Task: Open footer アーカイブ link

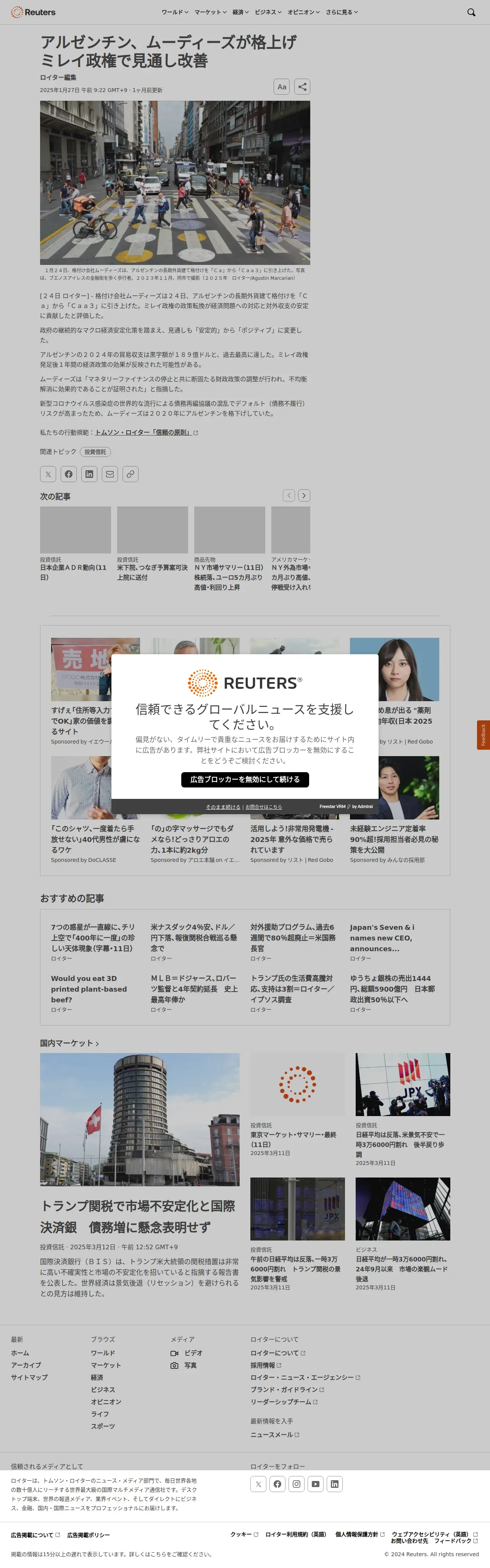Action: [26, 1365]
